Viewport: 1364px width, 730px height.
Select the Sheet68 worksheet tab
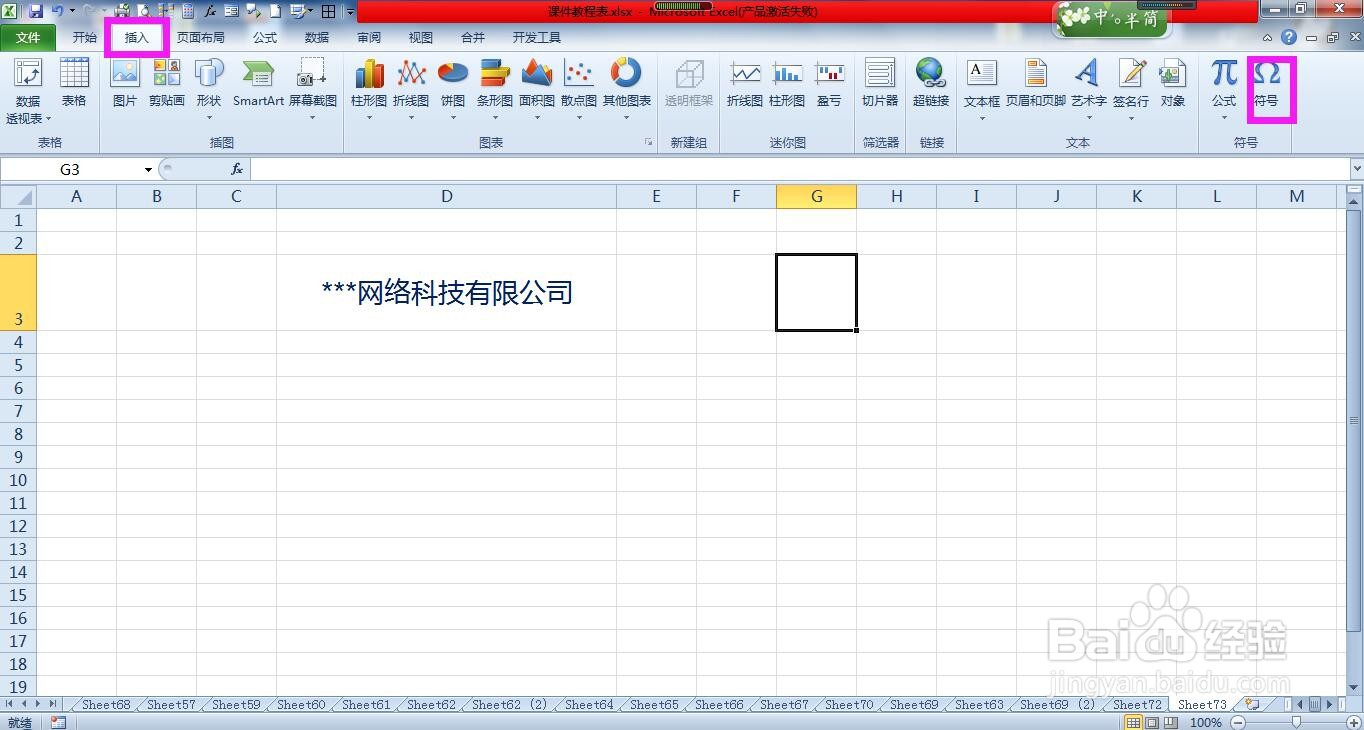coord(104,704)
